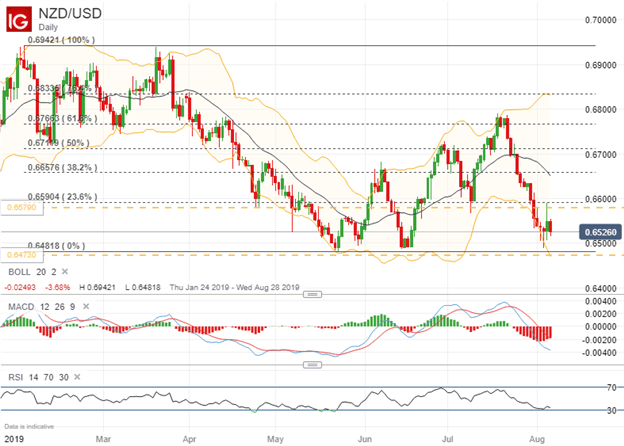Select the 0.65904 (23.6%) Fibonacci label

(62, 197)
